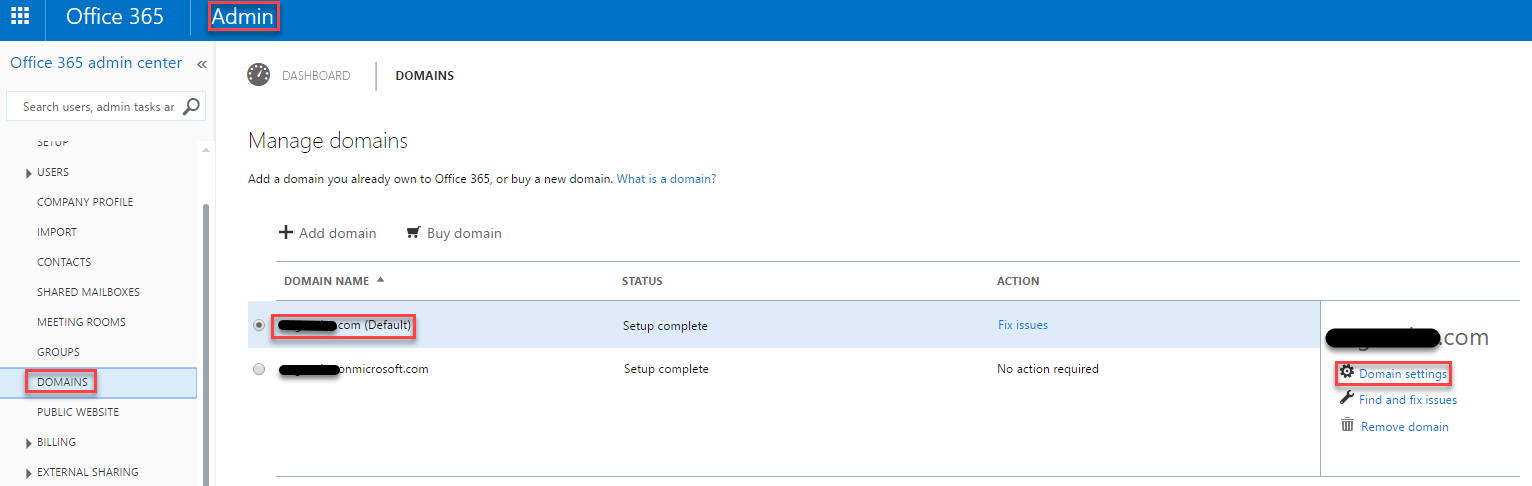This screenshot has width=1532, height=486.
Task: Expand the EXTERNAL SHARING tree node
Action: point(29,473)
